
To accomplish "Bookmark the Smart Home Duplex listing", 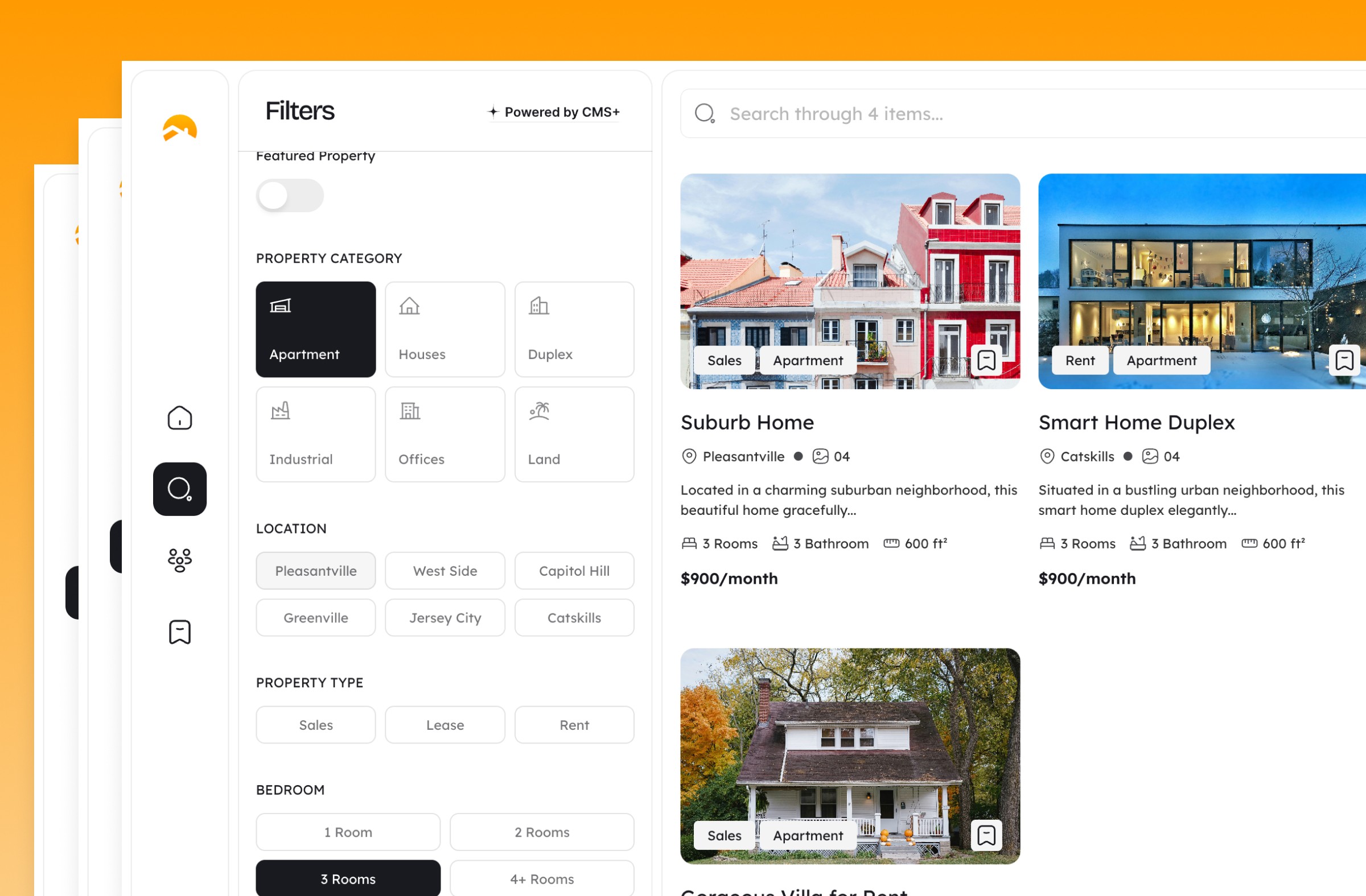I will pos(1344,360).
